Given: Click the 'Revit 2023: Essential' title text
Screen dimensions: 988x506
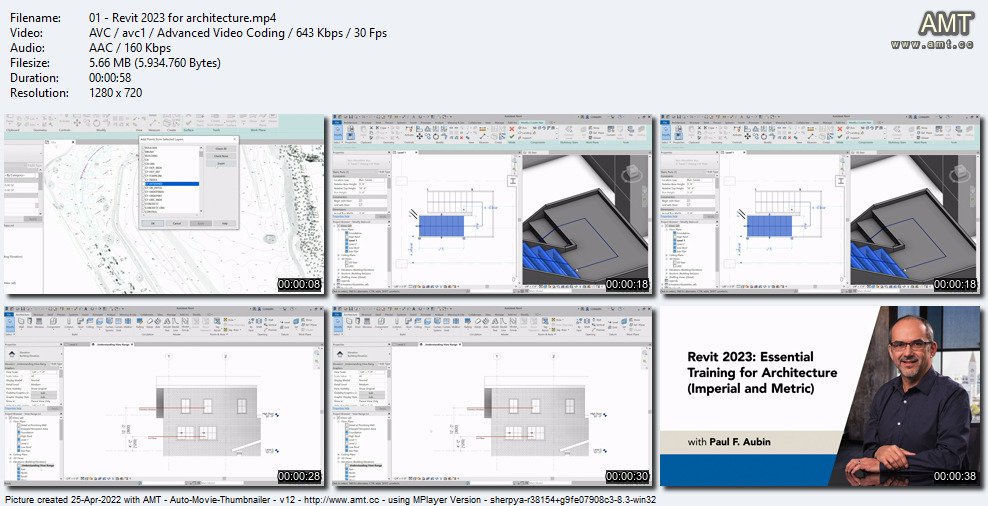Looking at the screenshot, I should click(x=750, y=357).
